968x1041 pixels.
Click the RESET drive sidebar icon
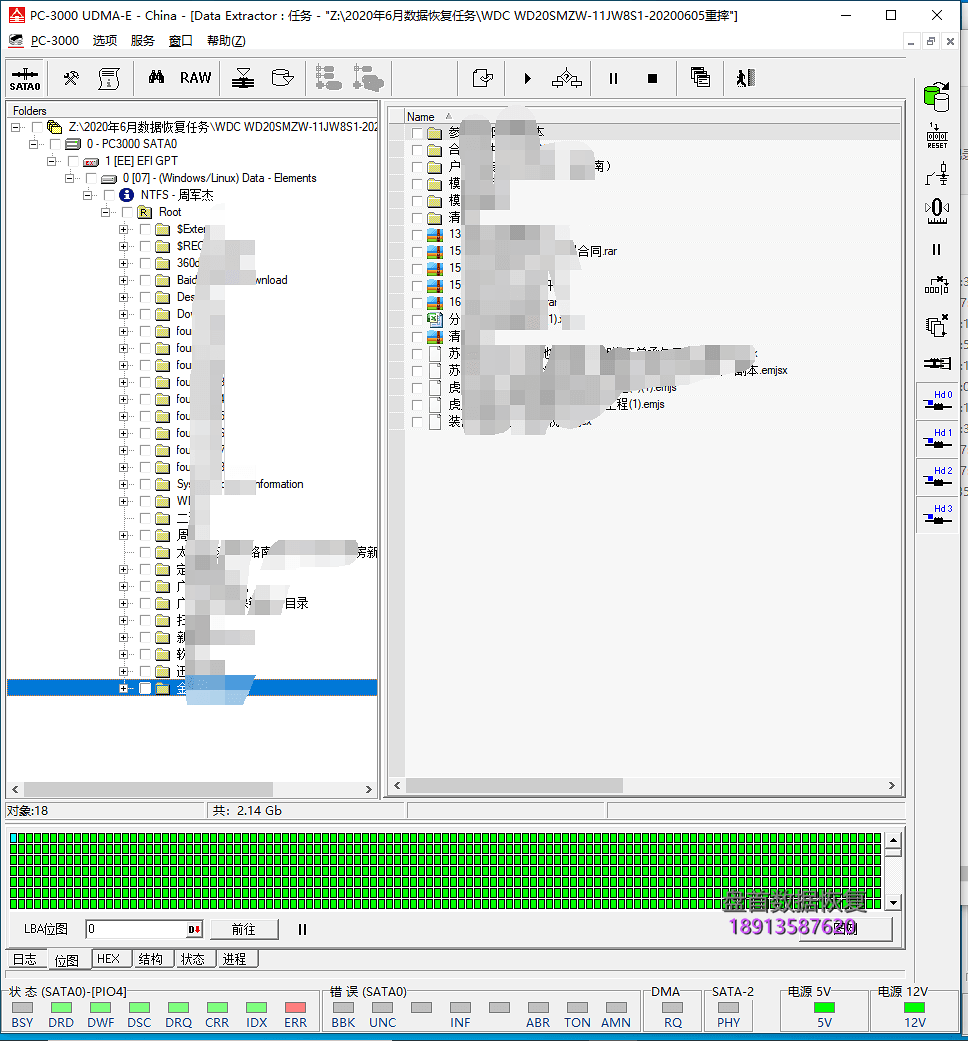937,135
